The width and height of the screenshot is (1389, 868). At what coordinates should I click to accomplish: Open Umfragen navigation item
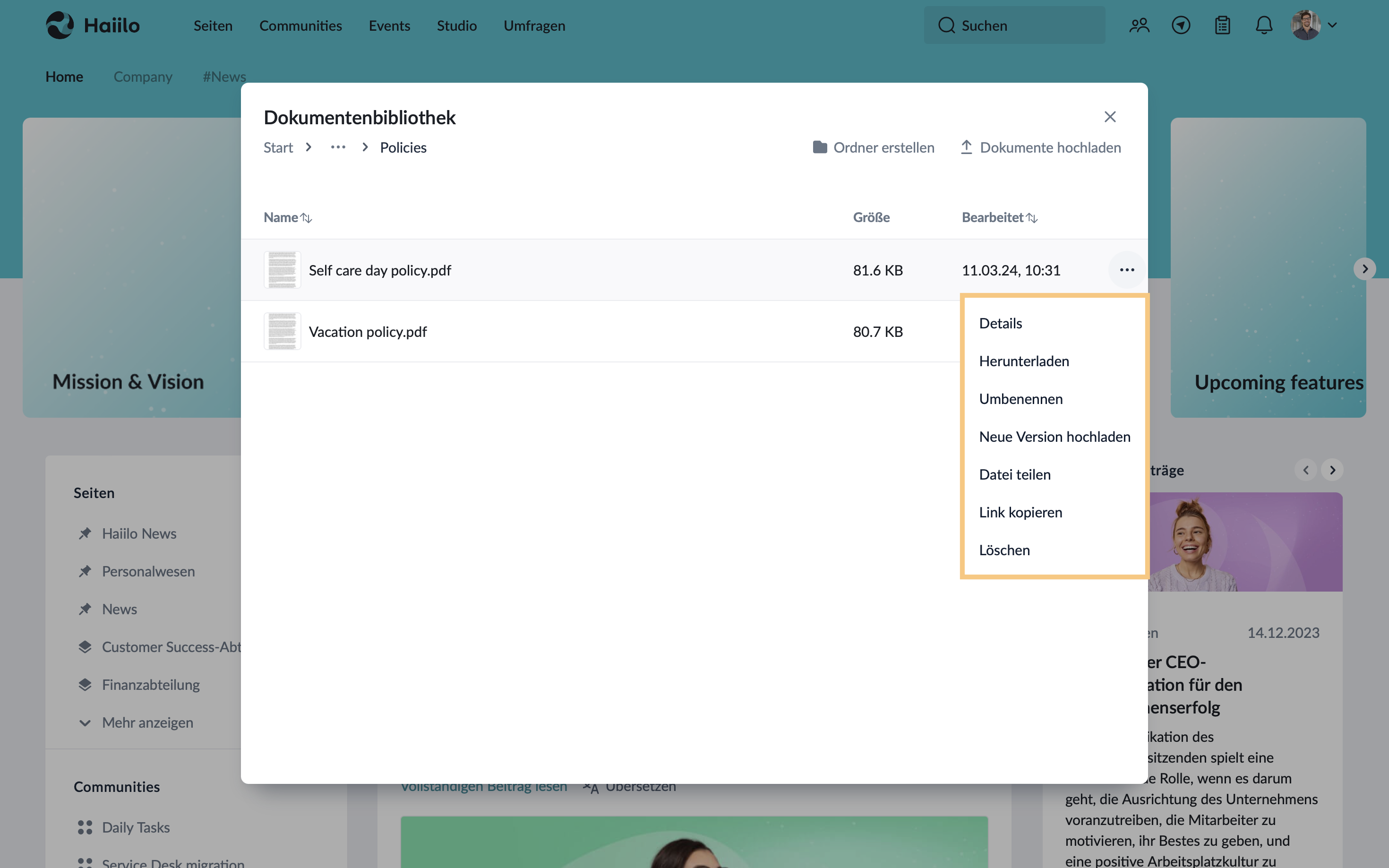tap(534, 26)
